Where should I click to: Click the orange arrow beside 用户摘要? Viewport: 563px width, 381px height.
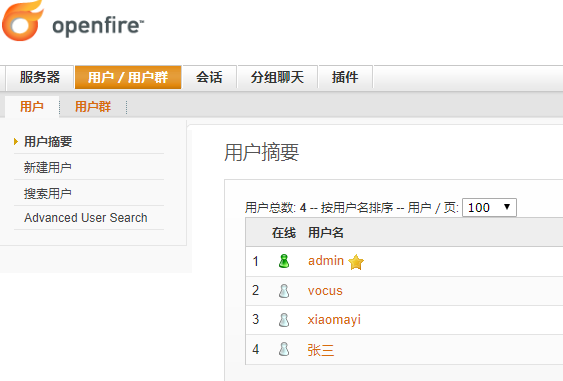[16, 141]
